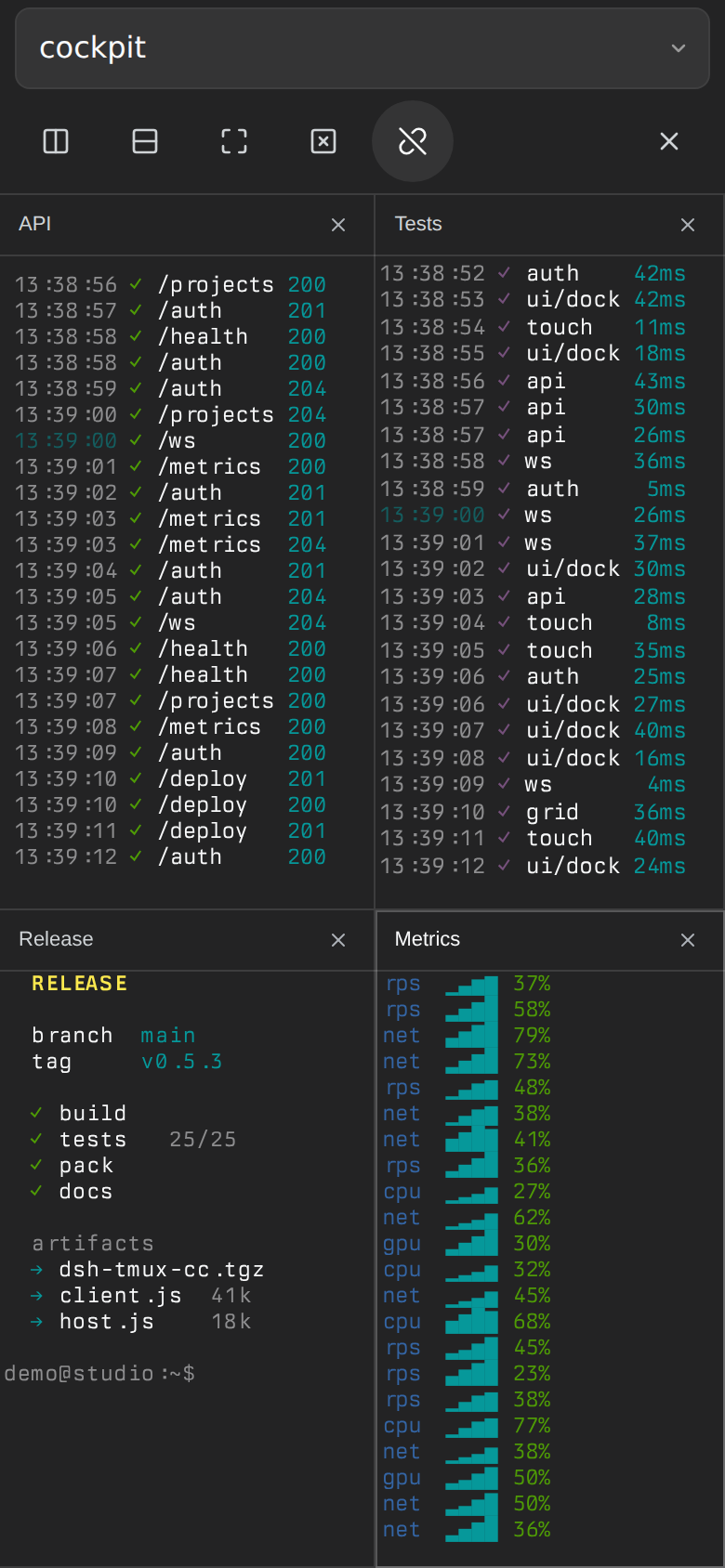Toggle the unlink panes button
725x1568 pixels.
[413, 141]
